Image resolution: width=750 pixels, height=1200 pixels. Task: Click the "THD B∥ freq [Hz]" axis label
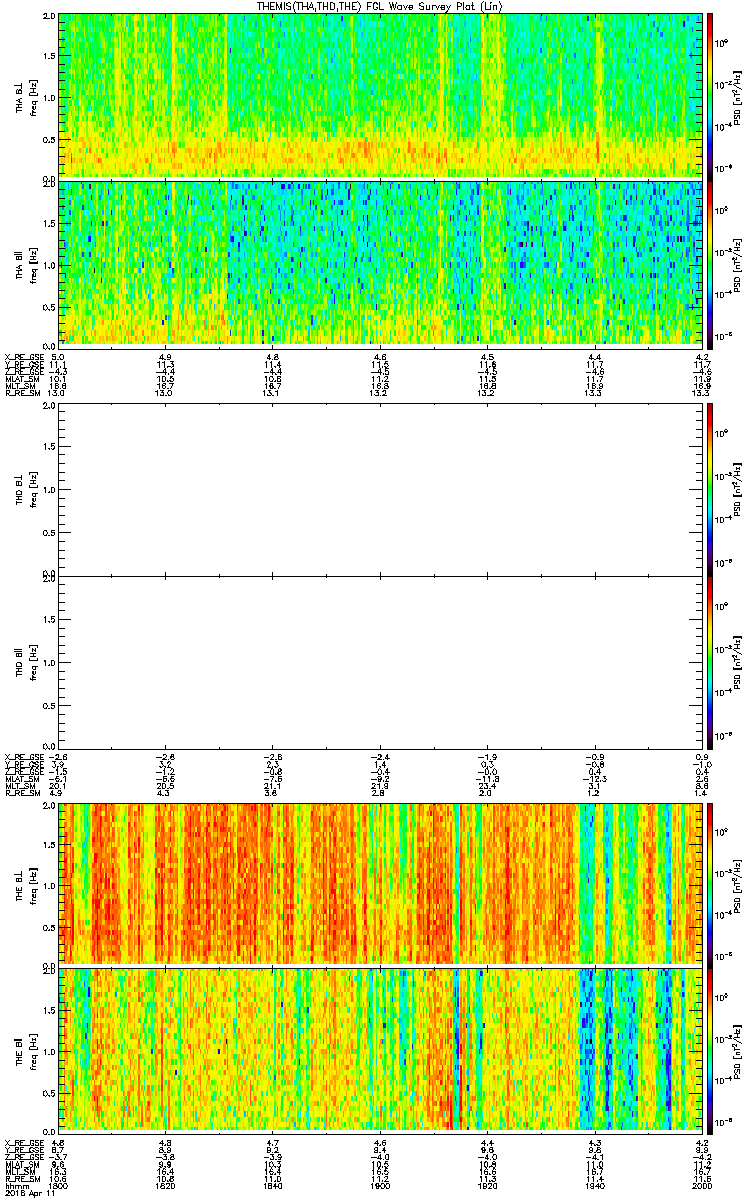pos(26,661)
